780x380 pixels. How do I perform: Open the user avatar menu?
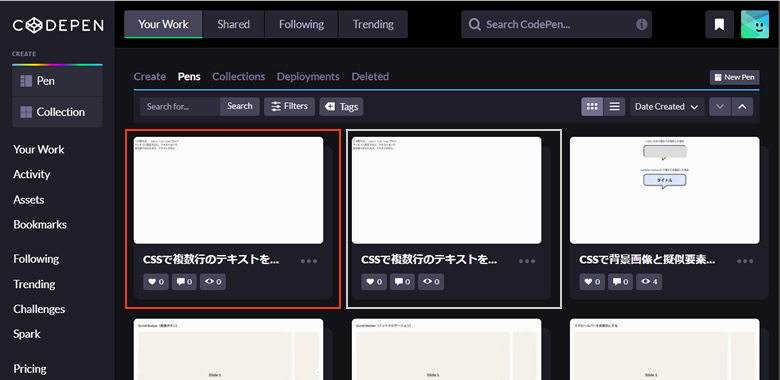point(755,24)
